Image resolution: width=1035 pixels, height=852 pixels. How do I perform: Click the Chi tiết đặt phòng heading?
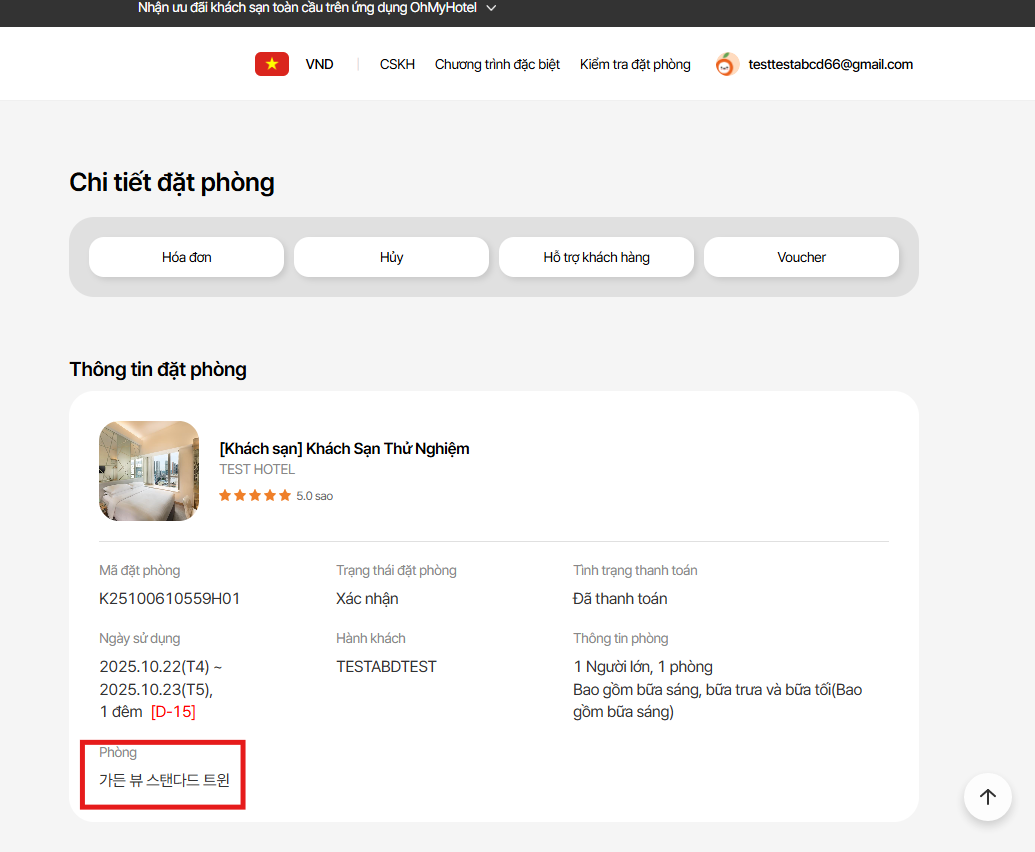(x=172, y=183)
